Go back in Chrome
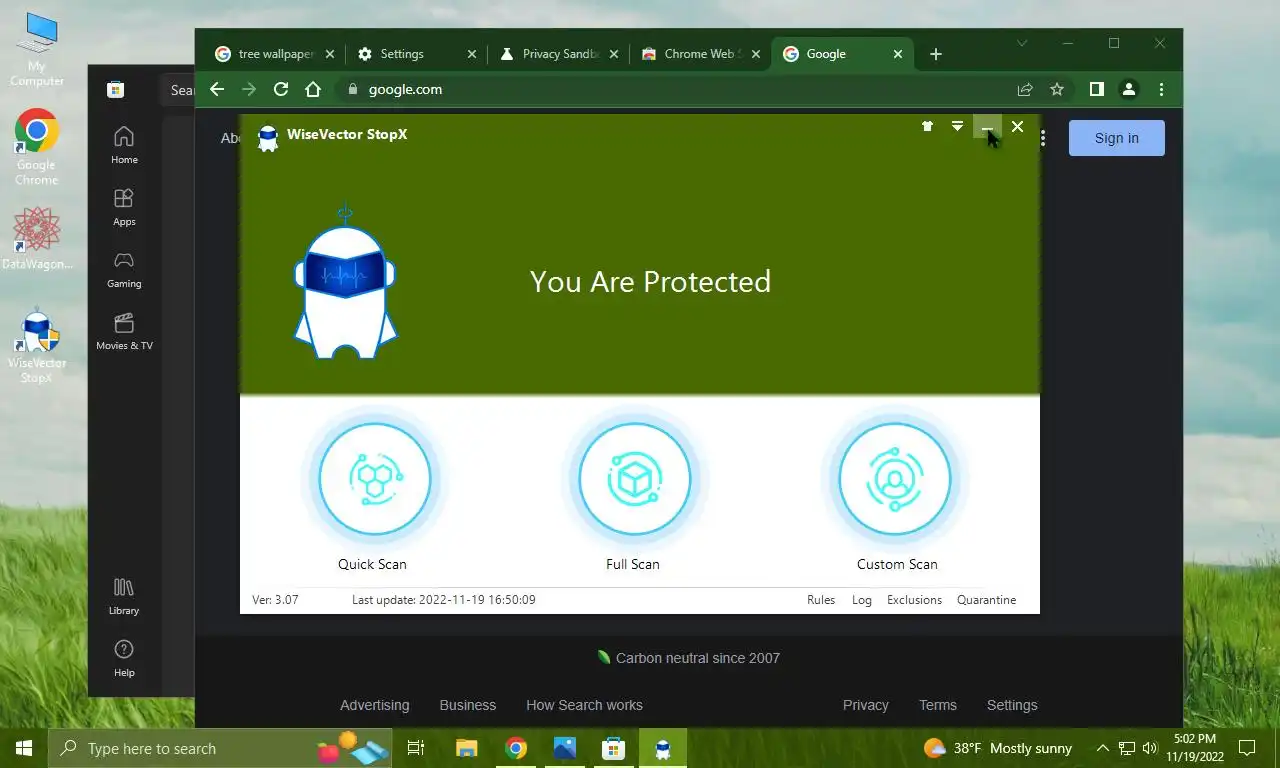This screenshot has height=768, width=1280. click(x=217, y=89)
